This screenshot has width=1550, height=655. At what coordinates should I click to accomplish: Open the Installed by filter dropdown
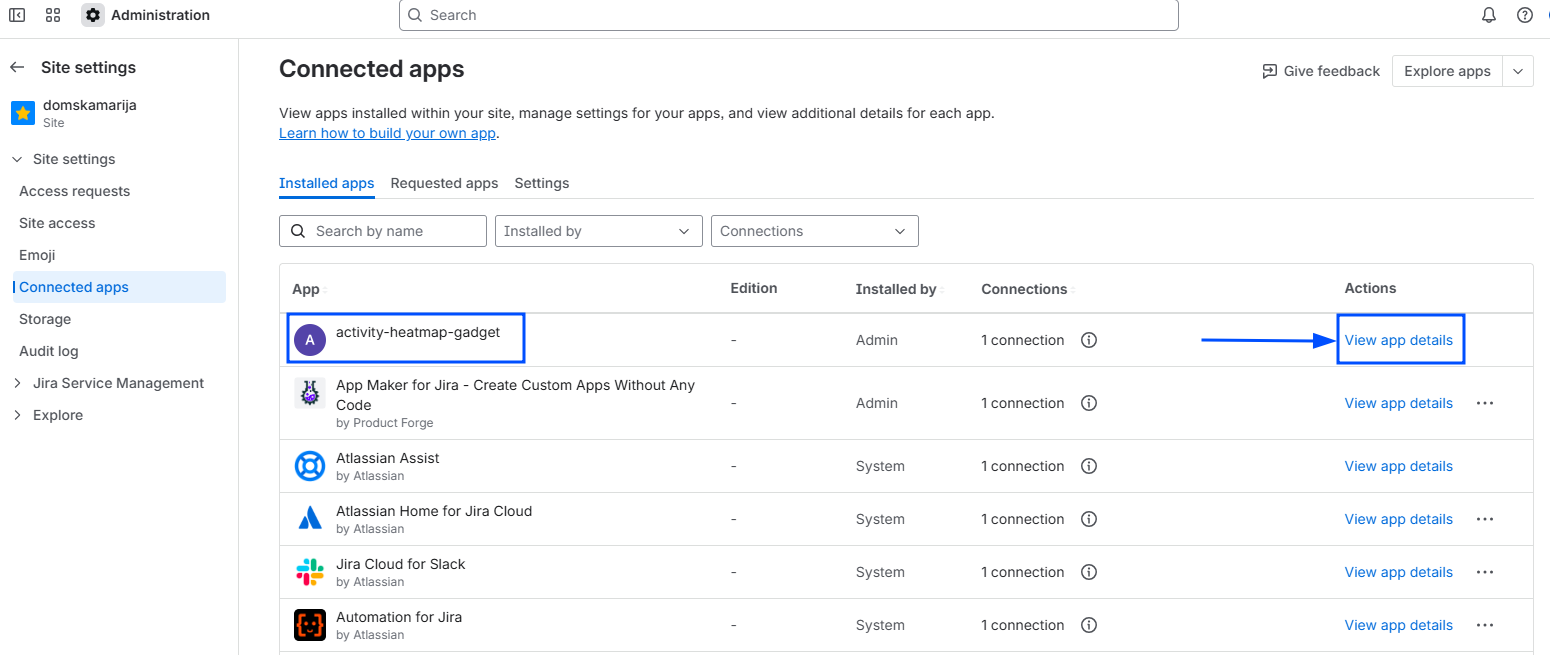tap(597, 231)
